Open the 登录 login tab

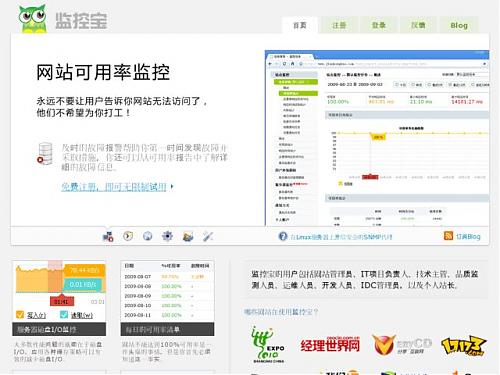click(379, 25)
